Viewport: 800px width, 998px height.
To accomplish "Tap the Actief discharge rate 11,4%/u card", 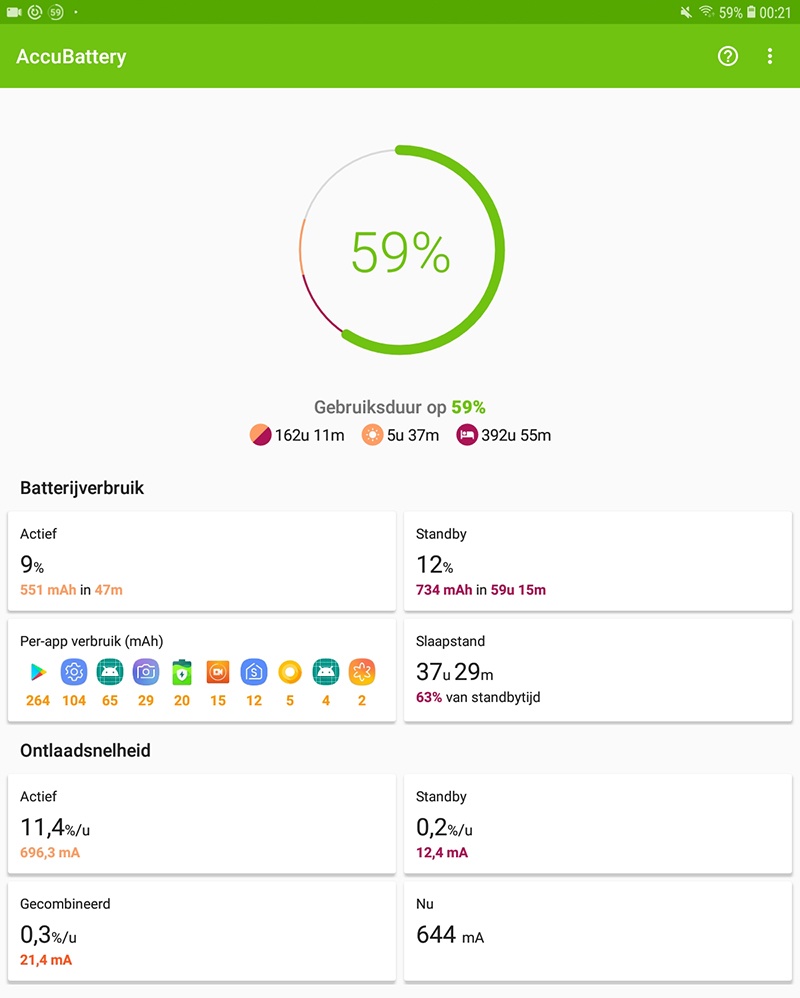I will click(x=201, y=824).
